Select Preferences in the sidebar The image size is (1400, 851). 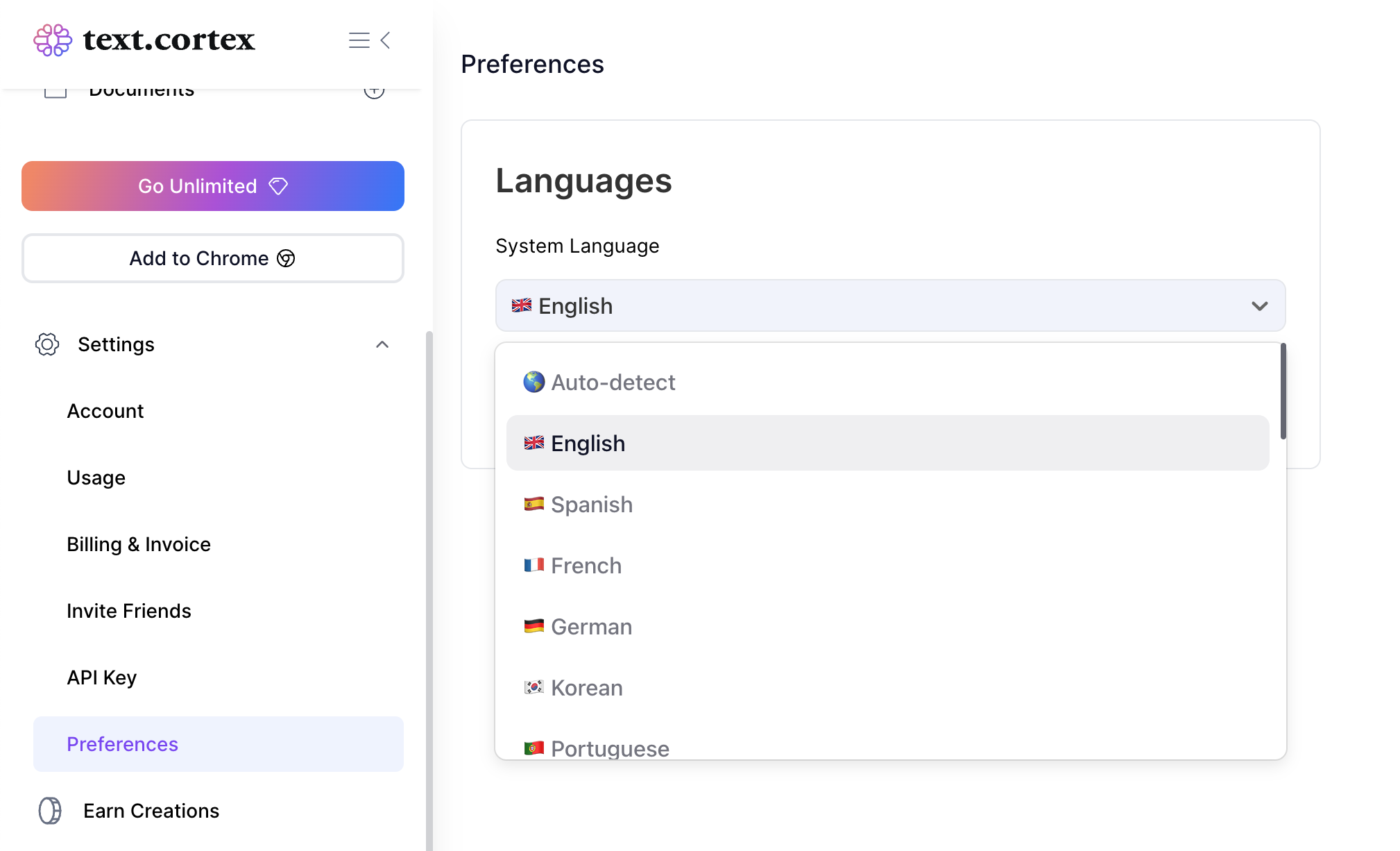pos(219,744)
